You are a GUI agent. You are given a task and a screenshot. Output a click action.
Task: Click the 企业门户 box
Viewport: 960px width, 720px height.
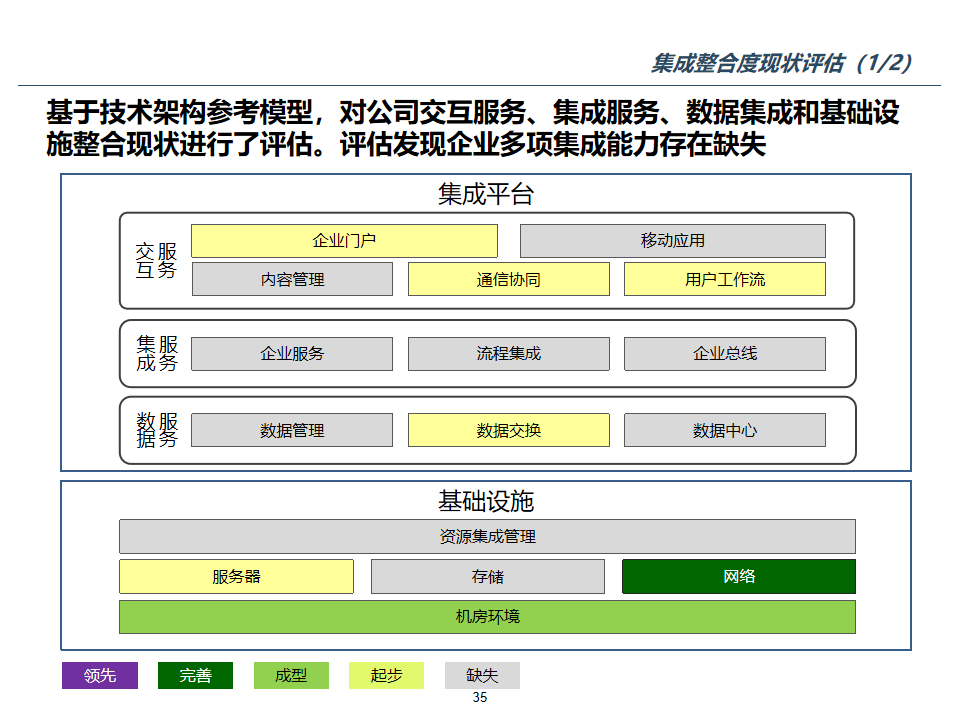point(344,241)
